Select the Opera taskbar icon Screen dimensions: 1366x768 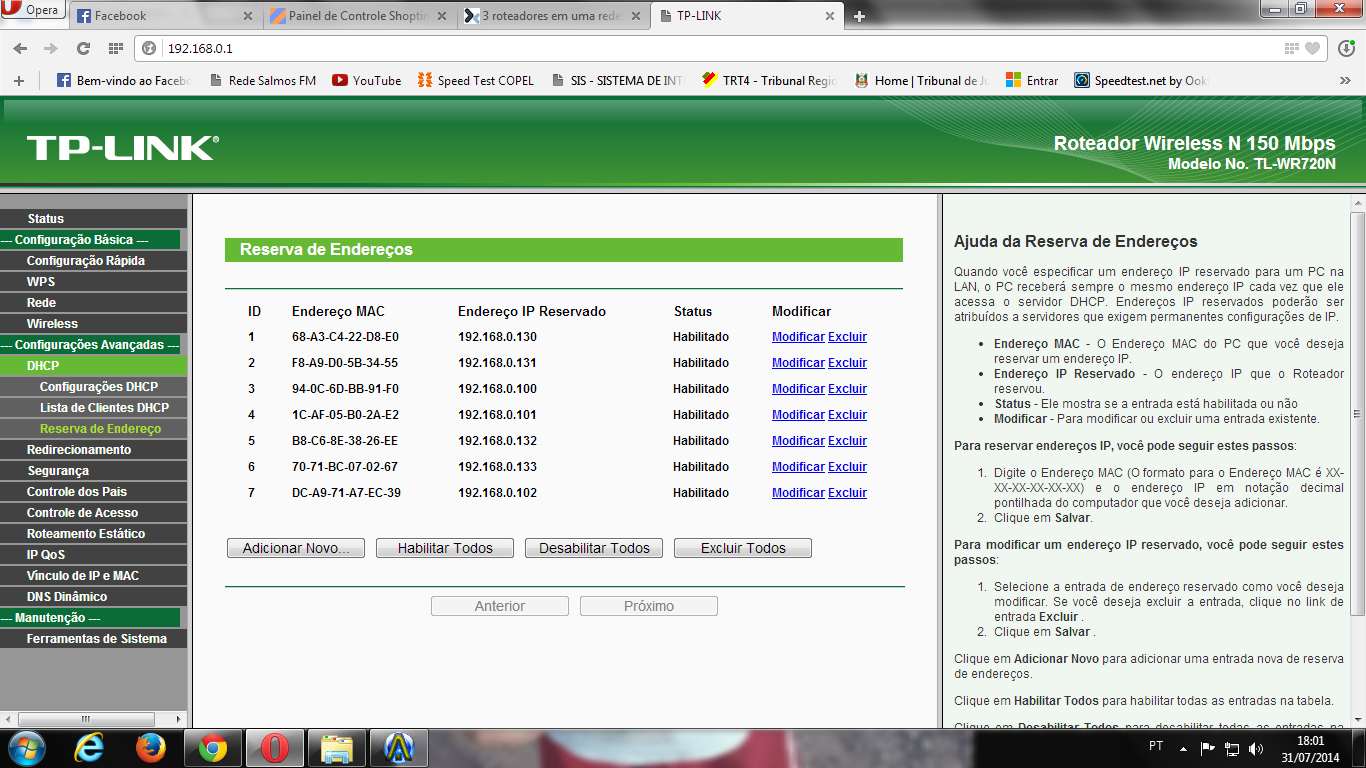(x=275, y=747)
